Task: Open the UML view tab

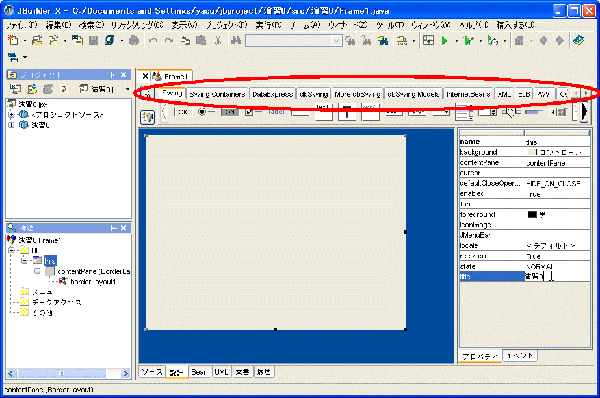Action: click(x=221, y=372)
